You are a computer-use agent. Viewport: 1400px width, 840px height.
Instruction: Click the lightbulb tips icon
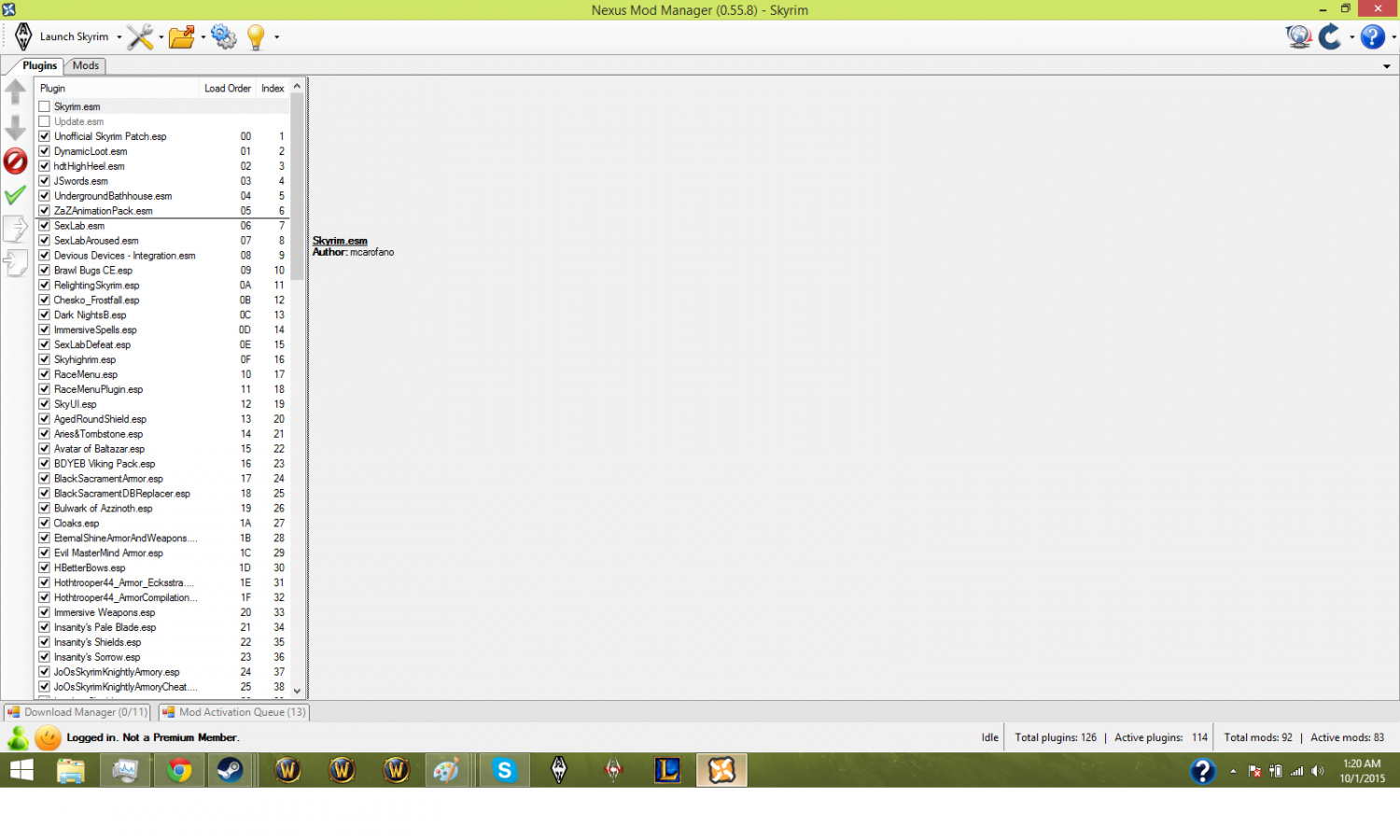coord(256,37)
